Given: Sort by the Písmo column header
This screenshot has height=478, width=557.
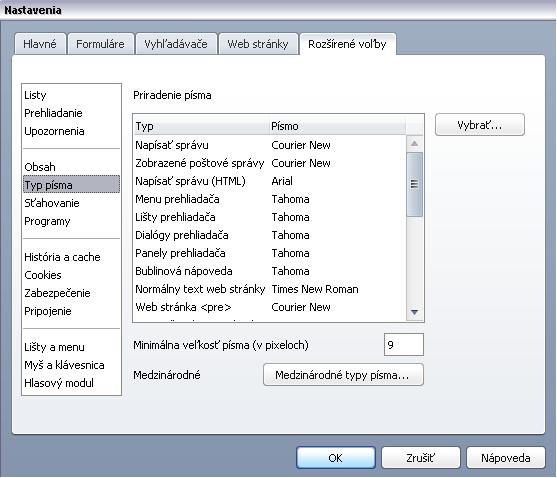Looking at the screenshot, I should click(337, 126).
